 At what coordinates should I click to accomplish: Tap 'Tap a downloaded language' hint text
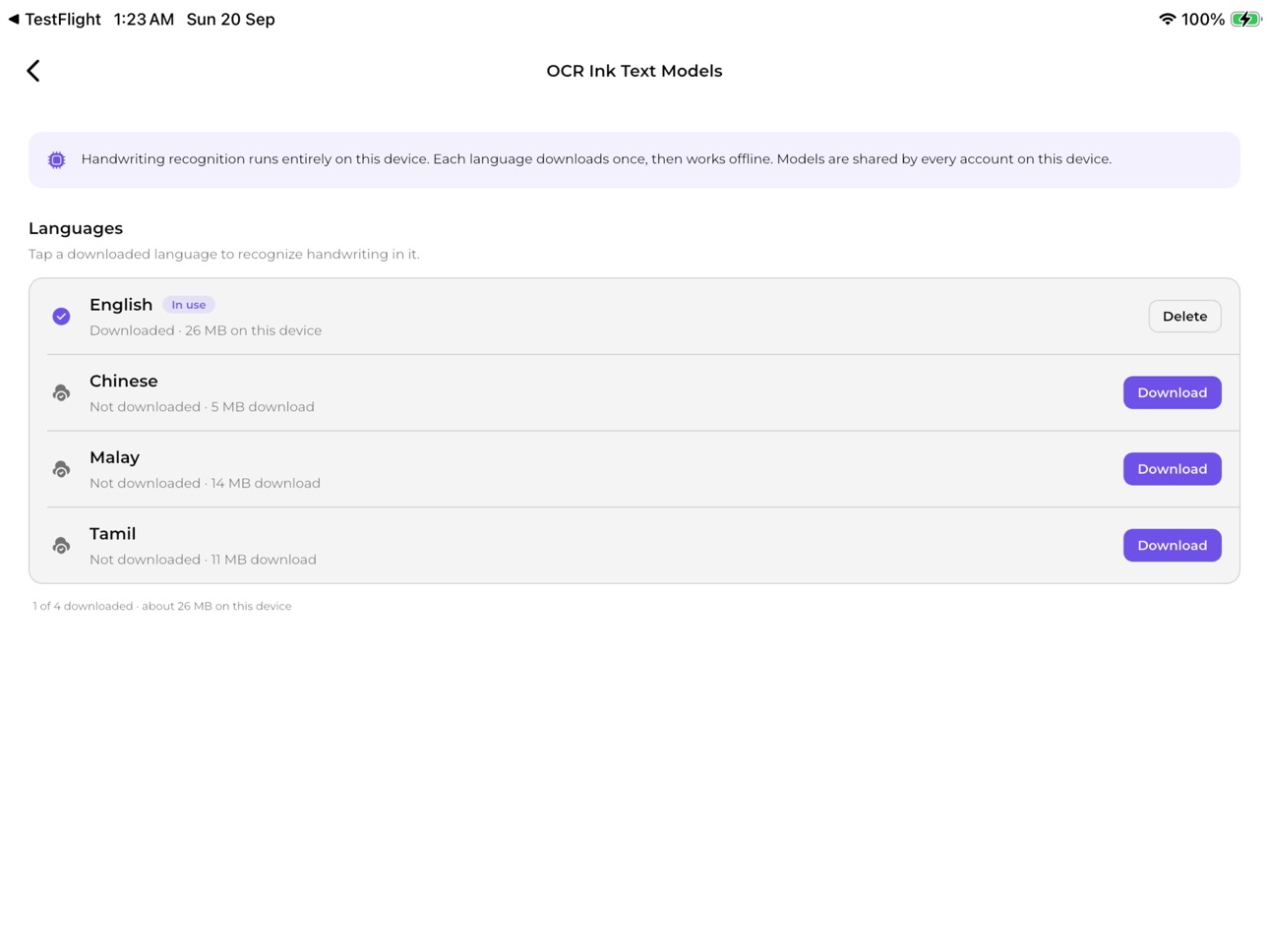pyautogui.click(x=224, y=255)
